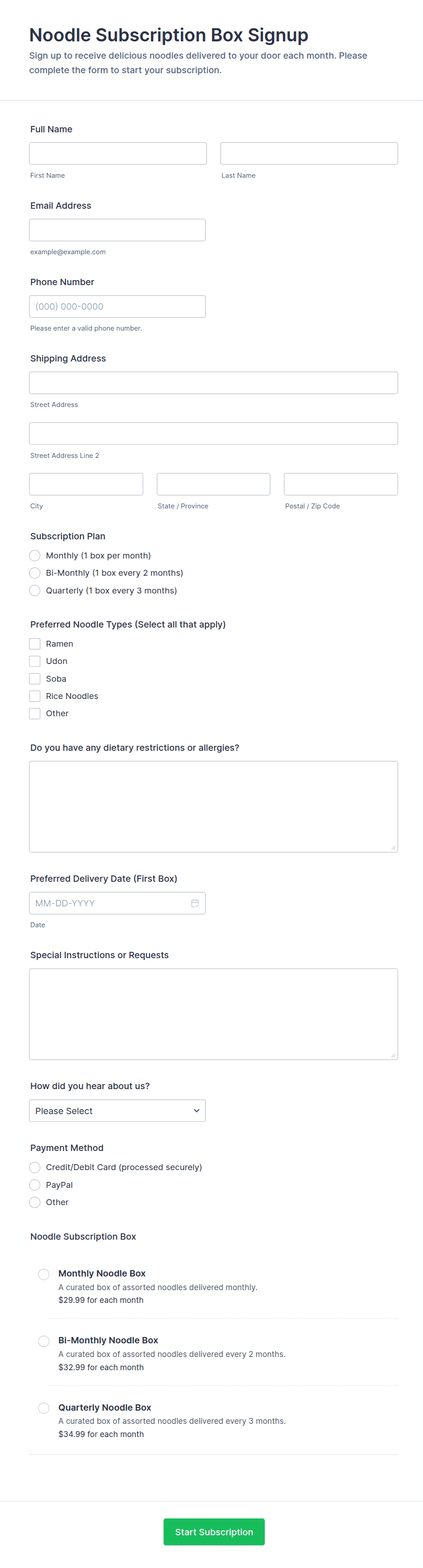Screen dimensions: 423x1568
Task: Focus the Postal / Zip Code field
Action: point(341,484)
